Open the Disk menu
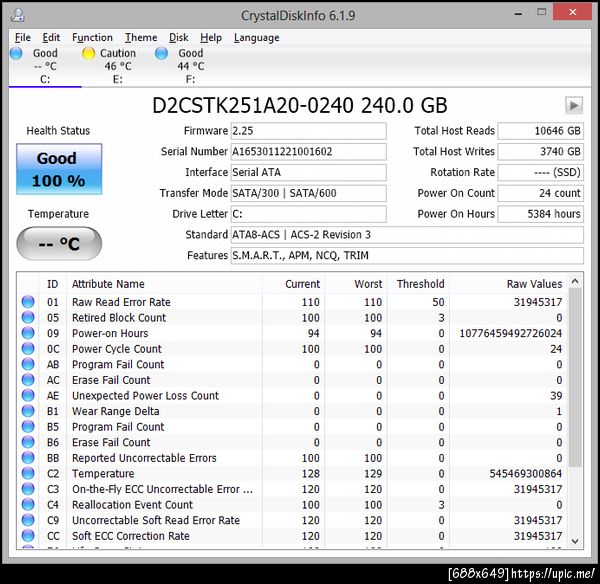The height and width of the screenshot is (584, 600). coord(178,38)
